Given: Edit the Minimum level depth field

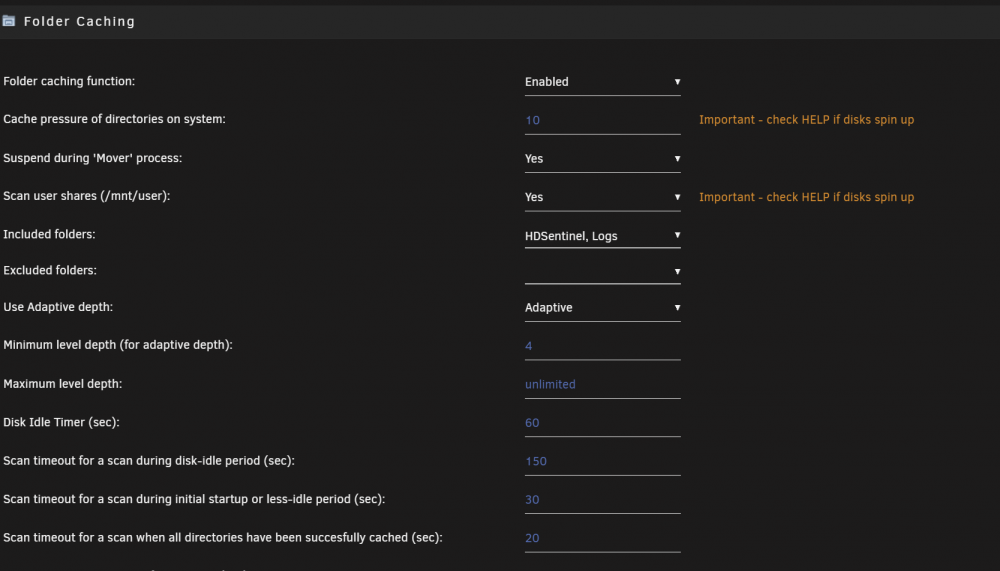Looking at the screenshot, I should tap(602, 346).
